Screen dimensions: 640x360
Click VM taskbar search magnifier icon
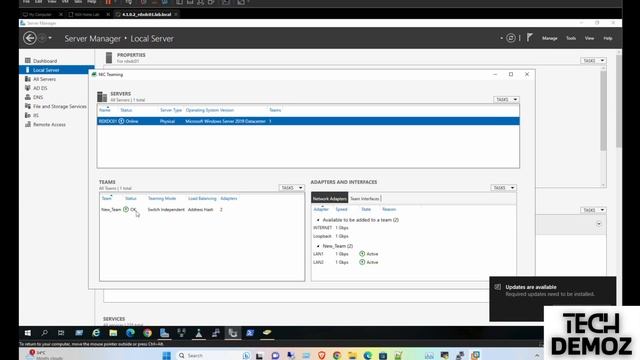point(44,333)
